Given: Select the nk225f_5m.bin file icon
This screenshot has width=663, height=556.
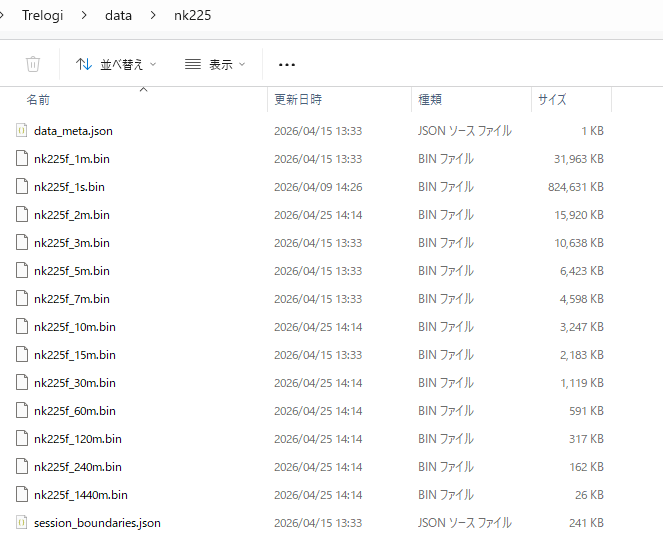Looking at the screenshot, I should (22, 271).
